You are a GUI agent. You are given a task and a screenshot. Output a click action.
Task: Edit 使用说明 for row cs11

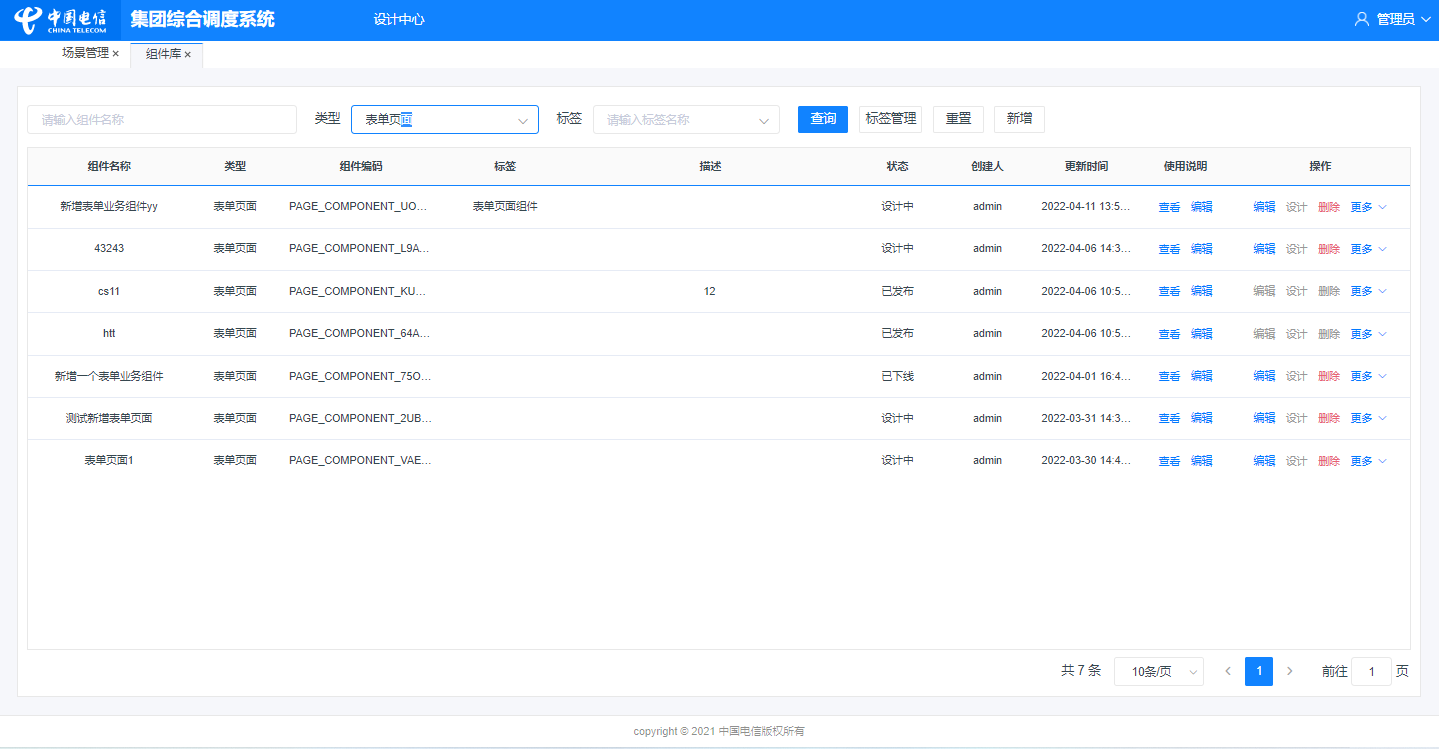1201,291
